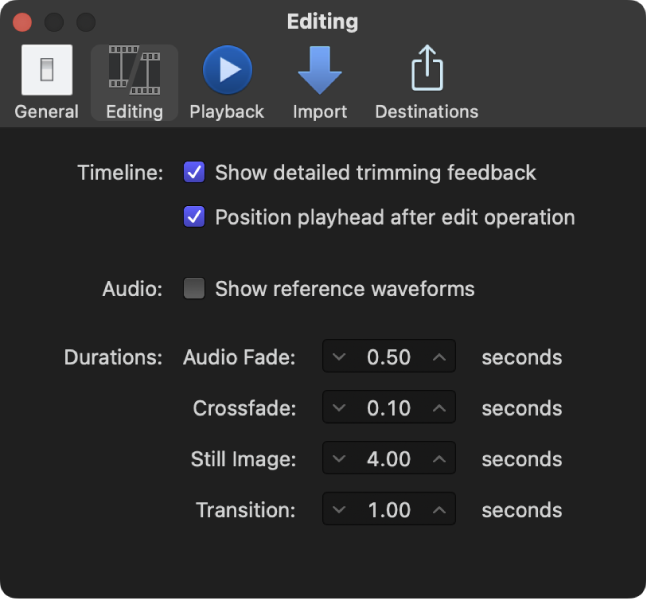Increase Still Image duration with up chevron
The width and height of the screenshot is (646, 602).
[439, 459]
